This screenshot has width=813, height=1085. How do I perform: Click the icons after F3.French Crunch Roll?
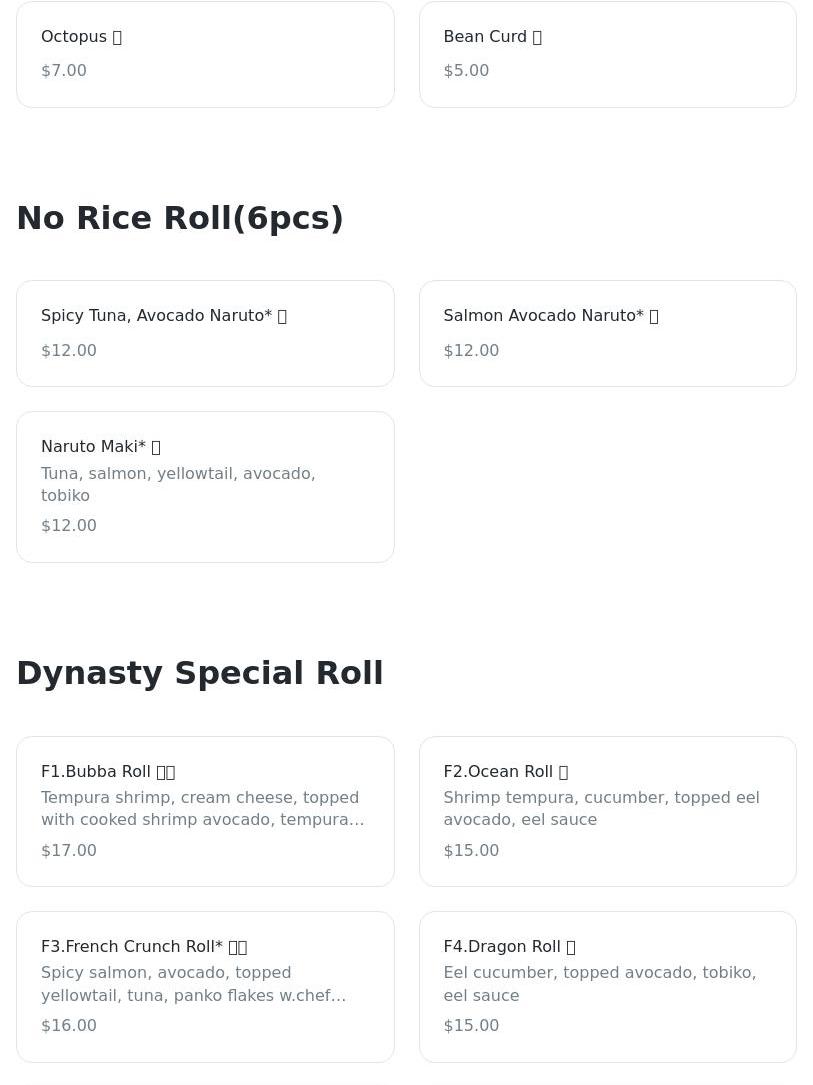pyautogui.click(x=238, y=947)
